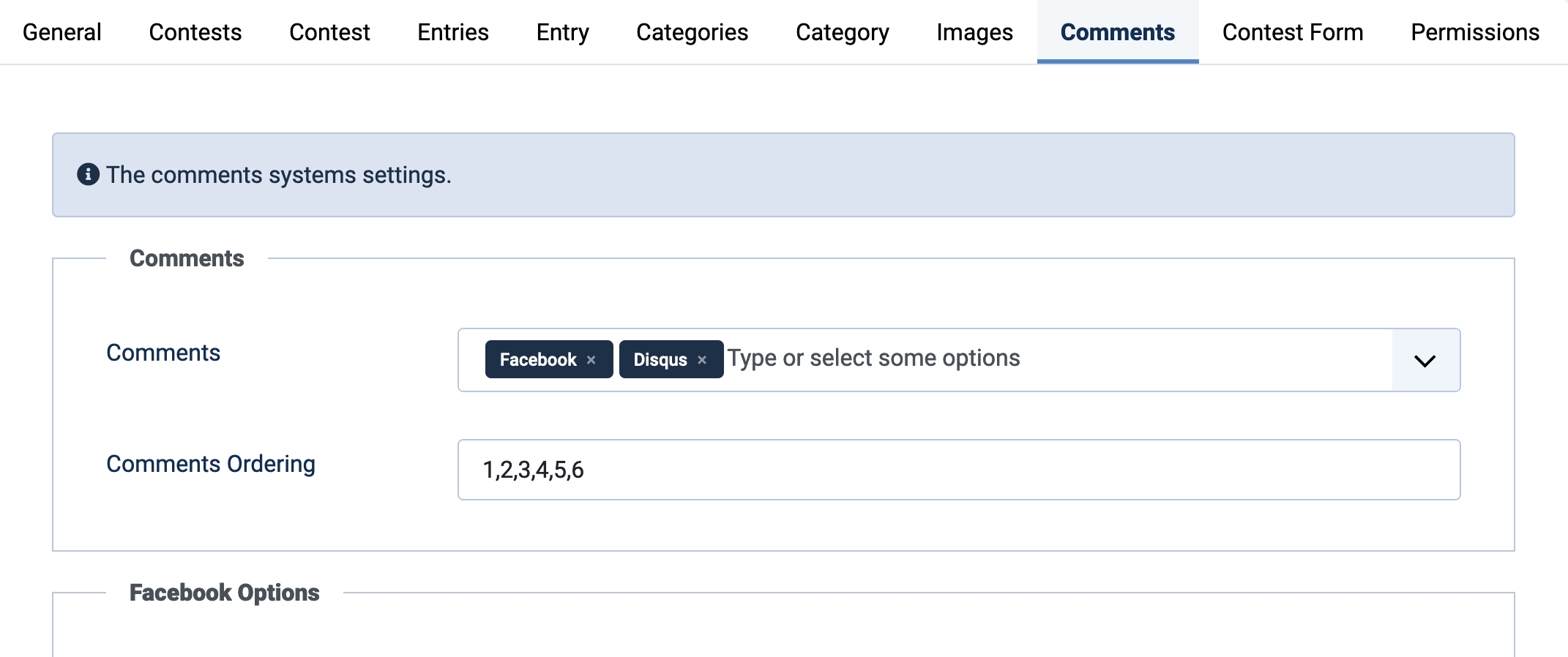The image size is (1568, 657).
Task: Remove the Disqus tag from Comments
Action: (x=702, y=360)
